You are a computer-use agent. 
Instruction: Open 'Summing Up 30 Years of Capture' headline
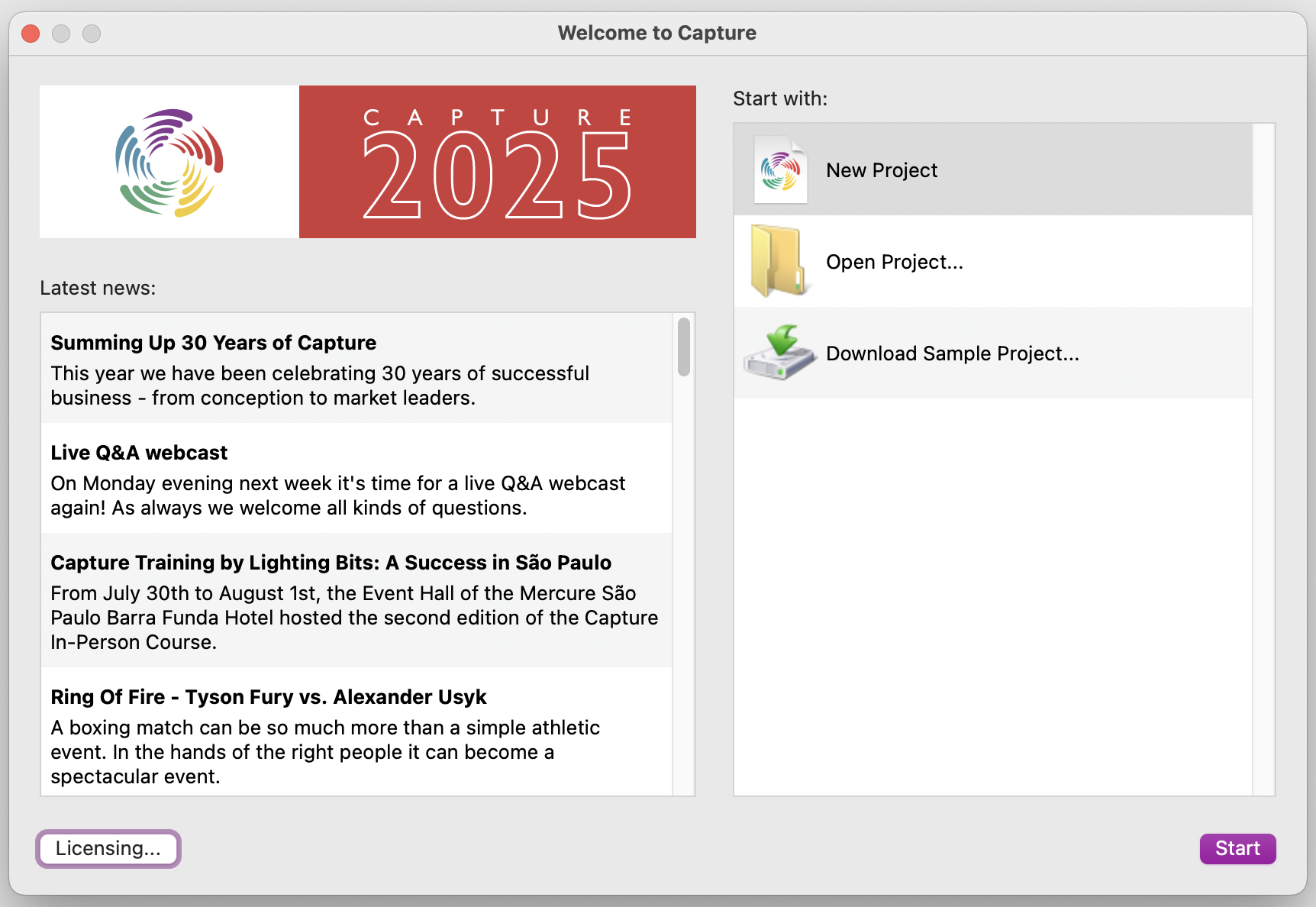tap(214, 343)
